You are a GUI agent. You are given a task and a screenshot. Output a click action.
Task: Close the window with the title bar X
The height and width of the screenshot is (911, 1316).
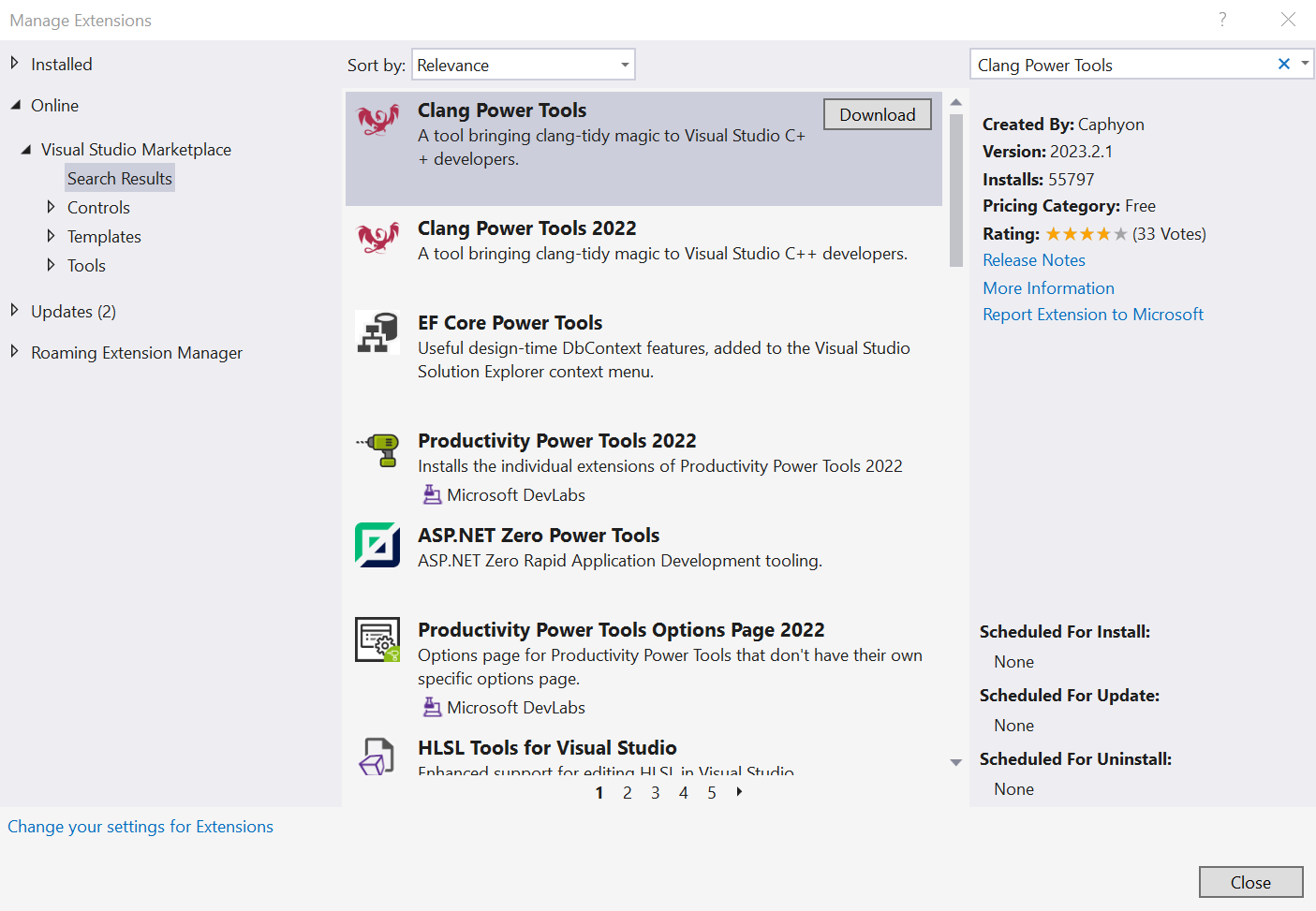pyautogui.click(x=1288, y=20)
